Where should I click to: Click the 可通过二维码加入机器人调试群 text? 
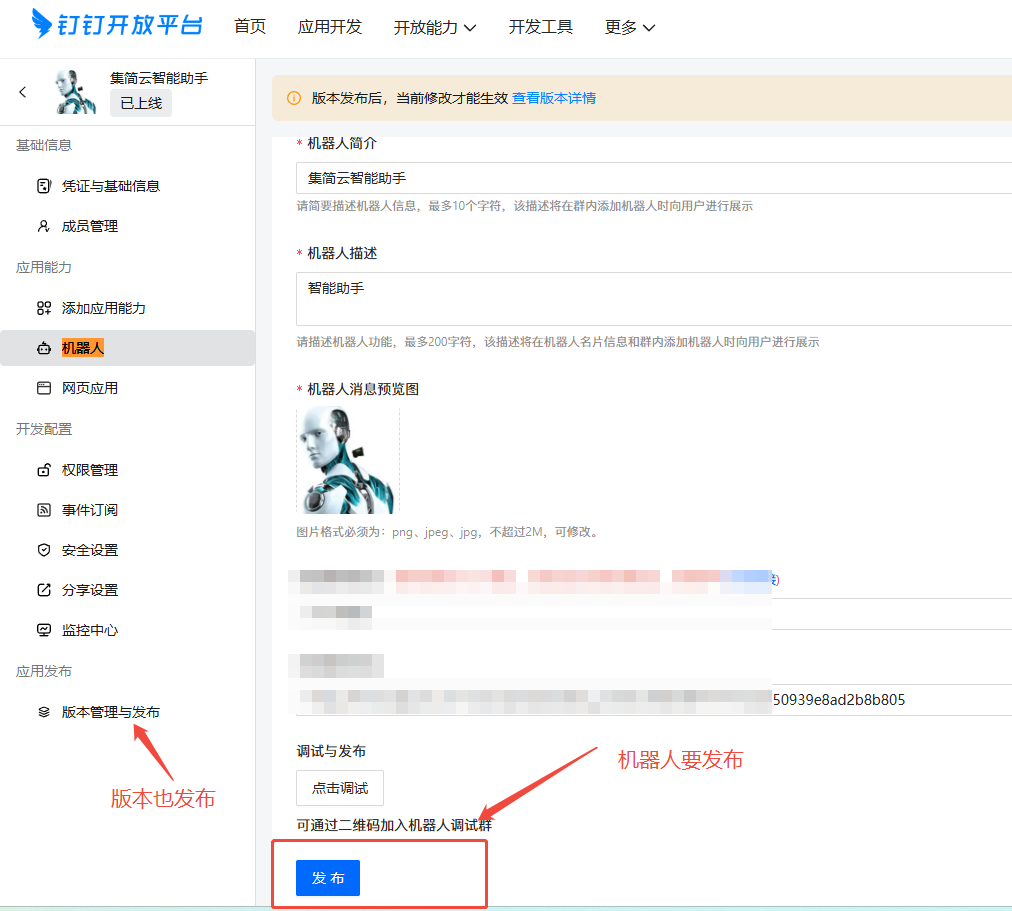394,825
